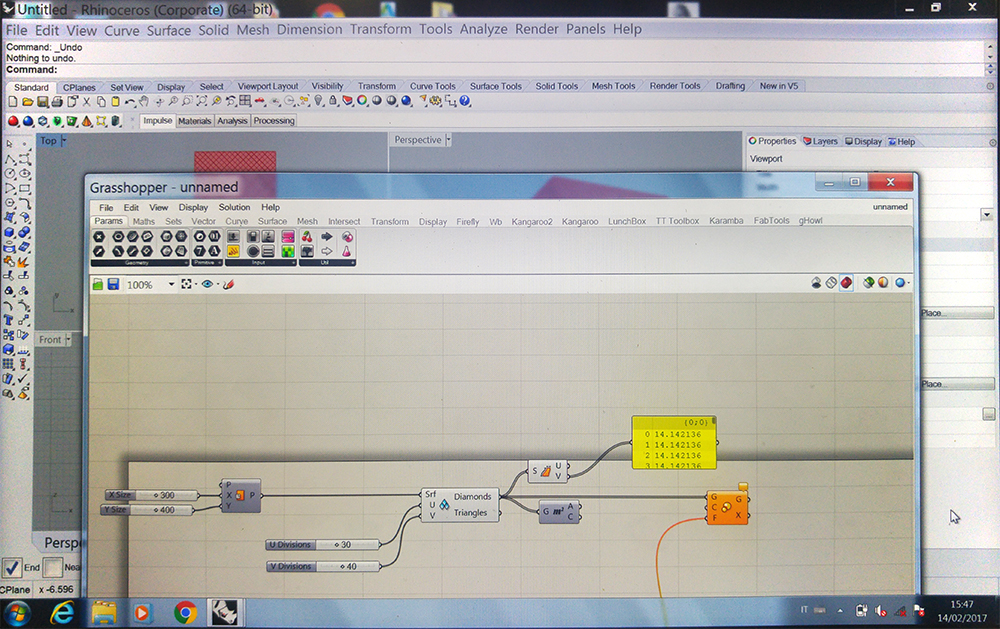Open dropdown arrow in Rhino Properties panel

tap(987, 214)
